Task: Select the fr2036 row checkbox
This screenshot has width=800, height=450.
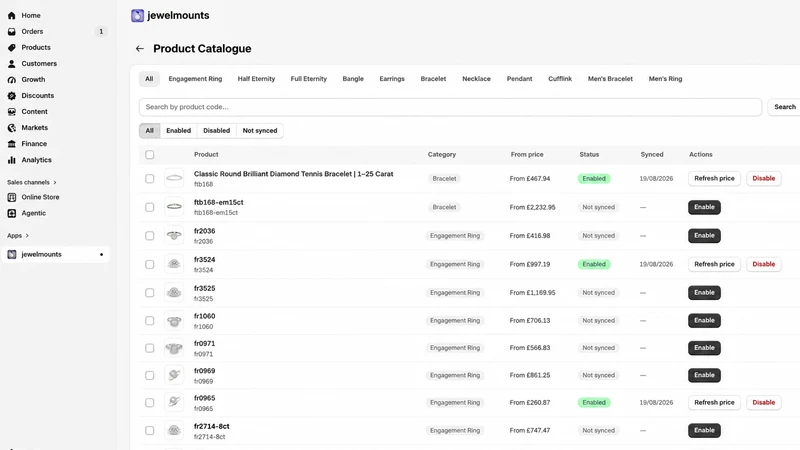Action: tap(149, 236)
